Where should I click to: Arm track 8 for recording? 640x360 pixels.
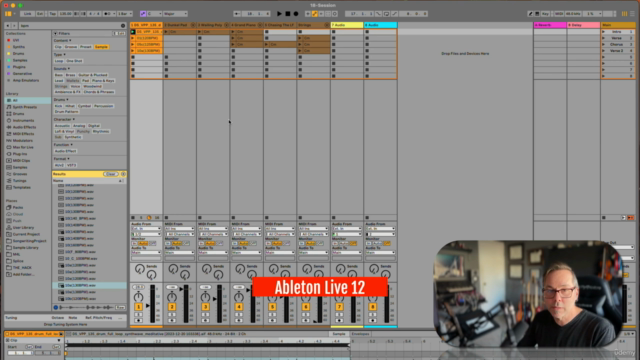(373, 320)
